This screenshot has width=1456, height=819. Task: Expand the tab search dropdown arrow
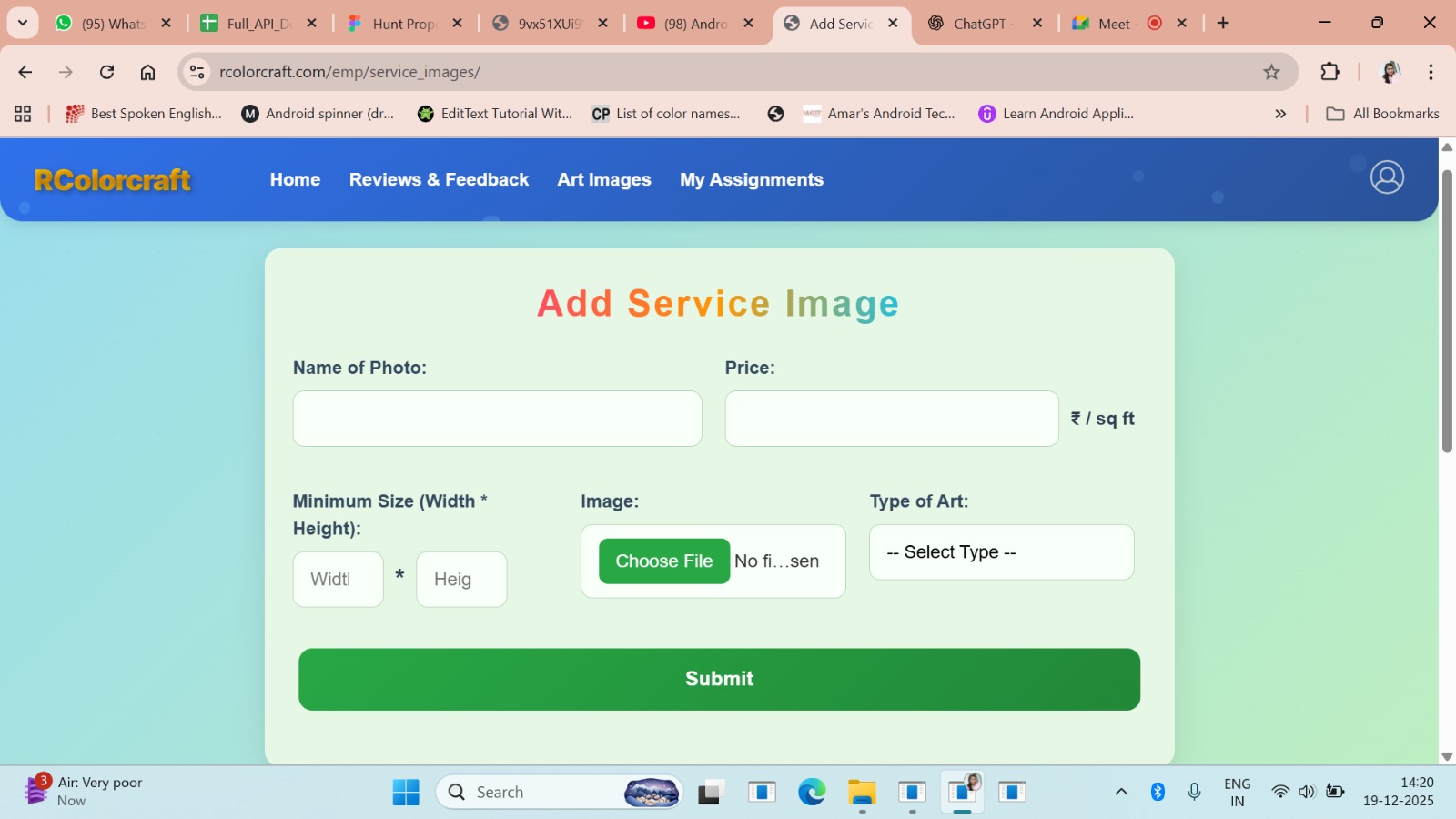(23, 23)
